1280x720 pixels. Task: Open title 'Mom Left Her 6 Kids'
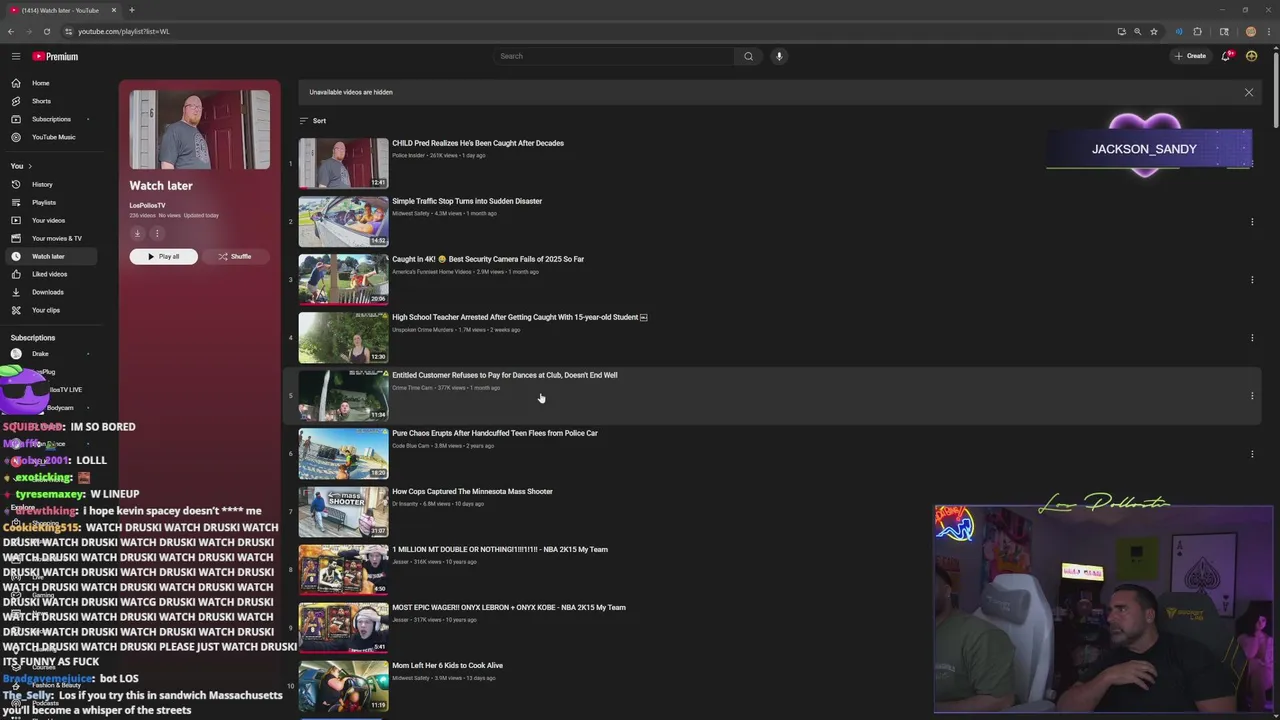pos(447,665)
